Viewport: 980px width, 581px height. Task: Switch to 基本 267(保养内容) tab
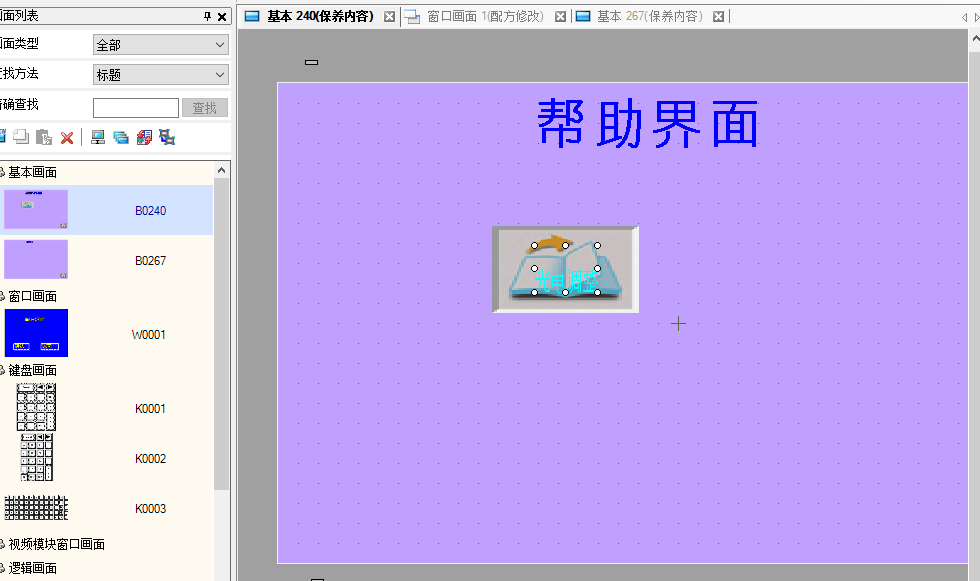tap(649, 17)
